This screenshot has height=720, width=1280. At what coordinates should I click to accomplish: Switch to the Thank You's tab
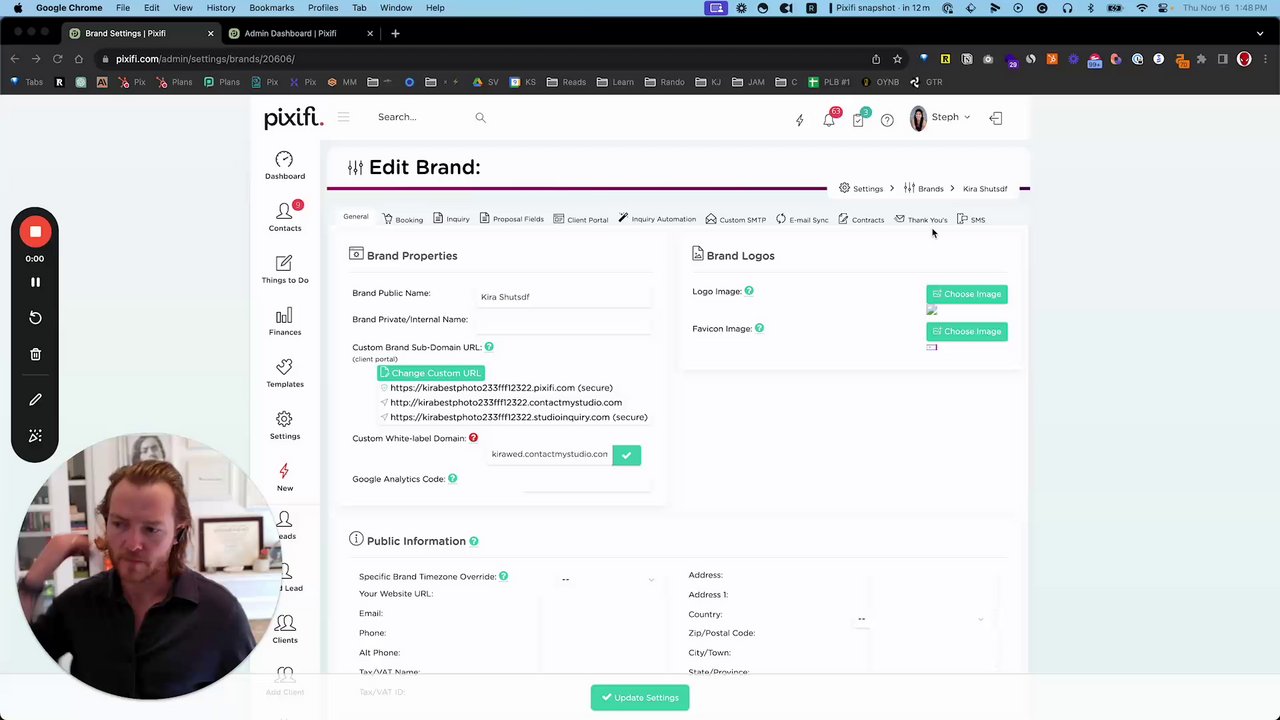click(921, 219)
